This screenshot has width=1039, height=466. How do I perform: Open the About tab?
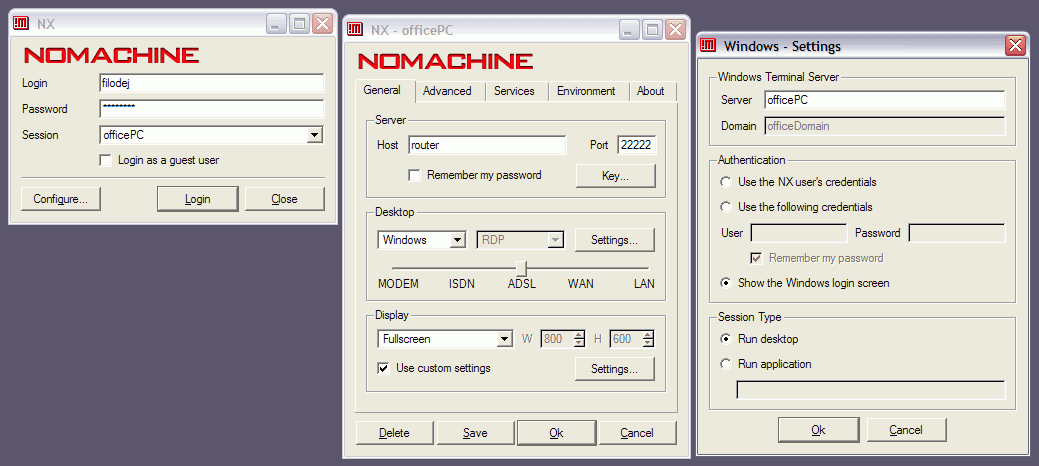[x=651, y=91]
